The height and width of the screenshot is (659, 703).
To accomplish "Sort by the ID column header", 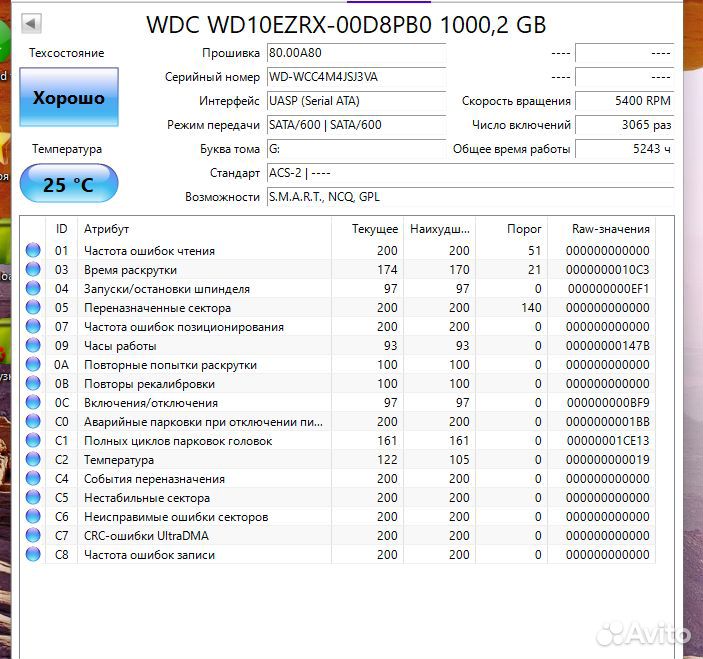I will (x=62, y=229).
